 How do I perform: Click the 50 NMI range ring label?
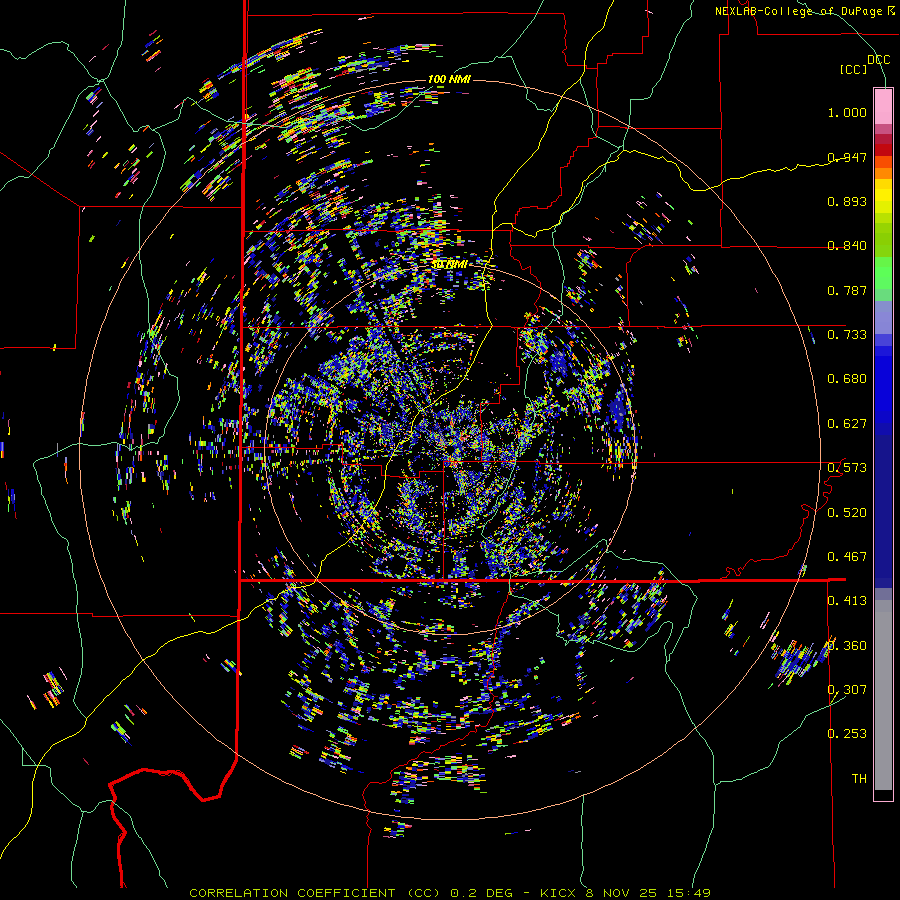click(449, 264)
